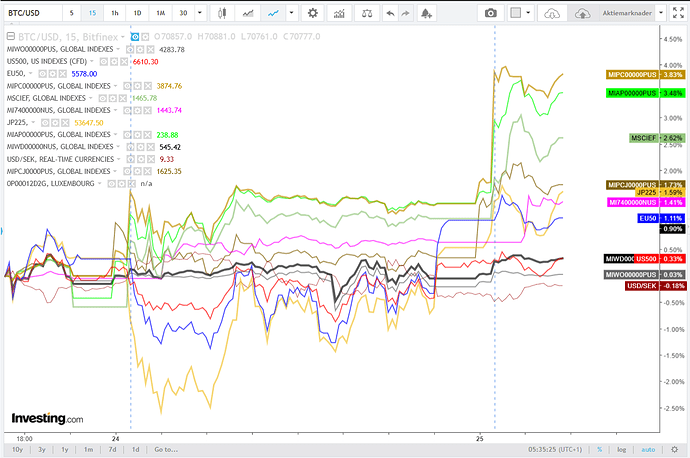Hide the US500 series eye icon
This screenshot has width=690, height=458.
[104, 62]
